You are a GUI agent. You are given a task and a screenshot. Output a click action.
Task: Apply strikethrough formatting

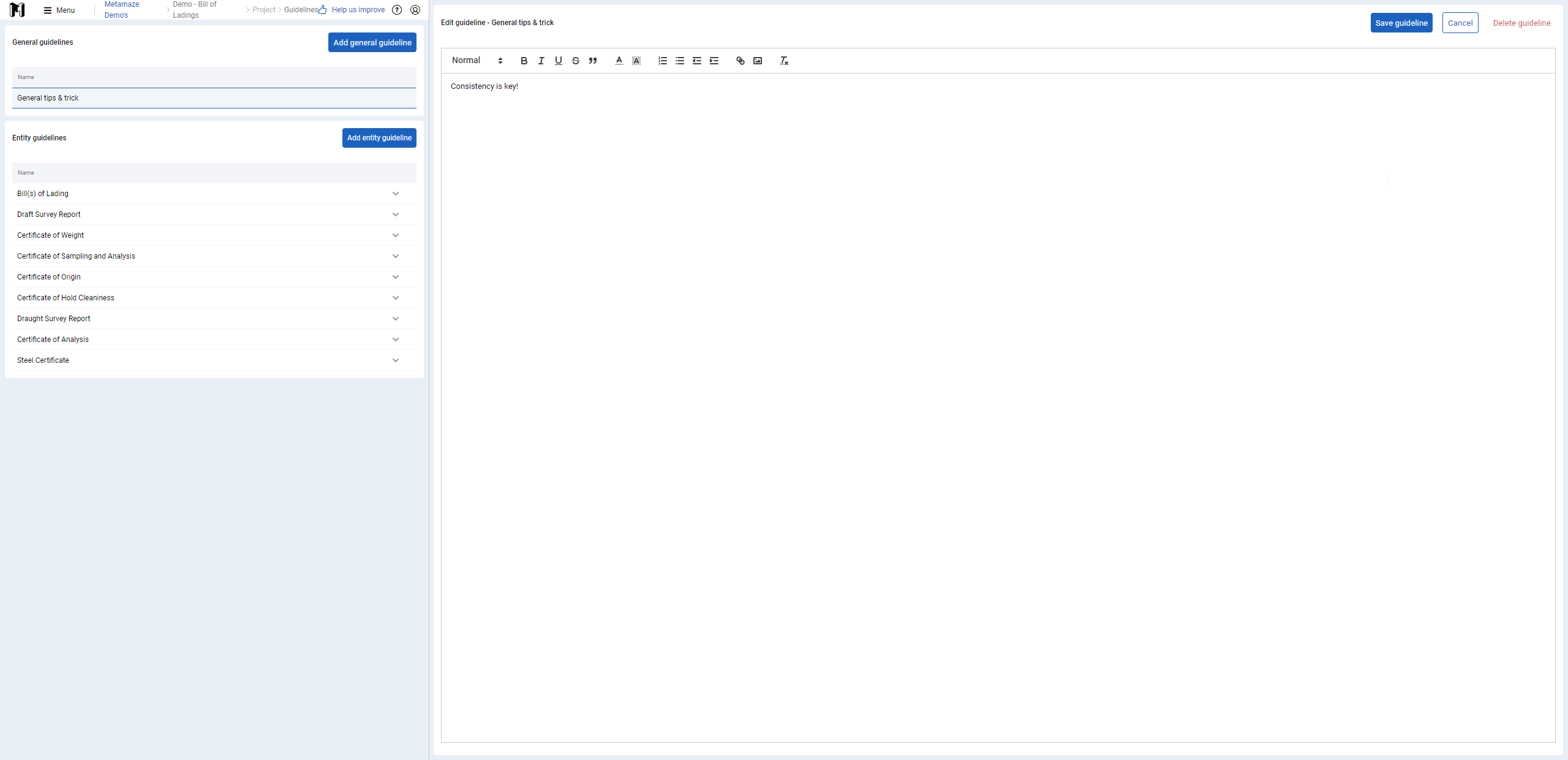click(575, 61)
